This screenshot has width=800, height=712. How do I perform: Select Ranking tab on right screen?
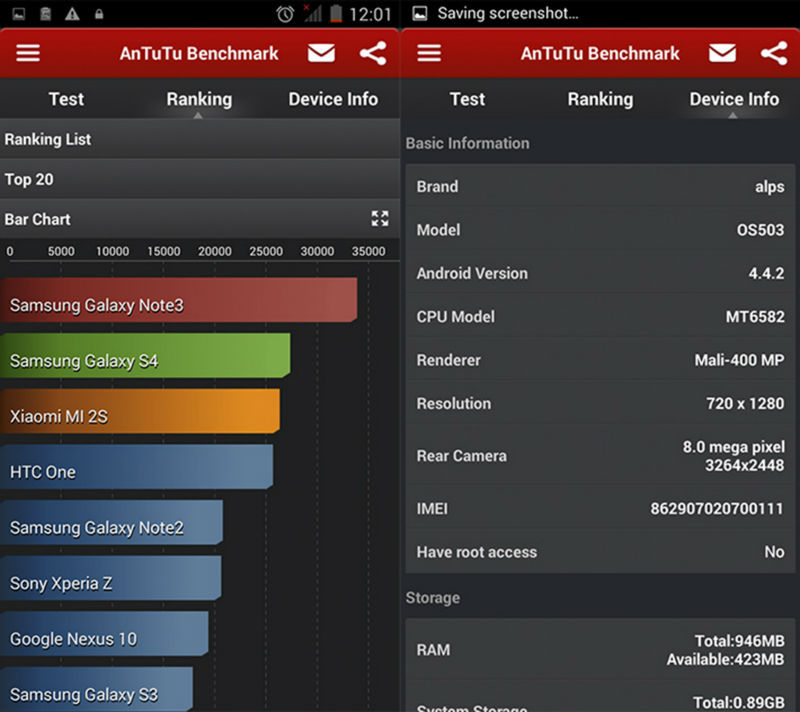click(600, 99)
